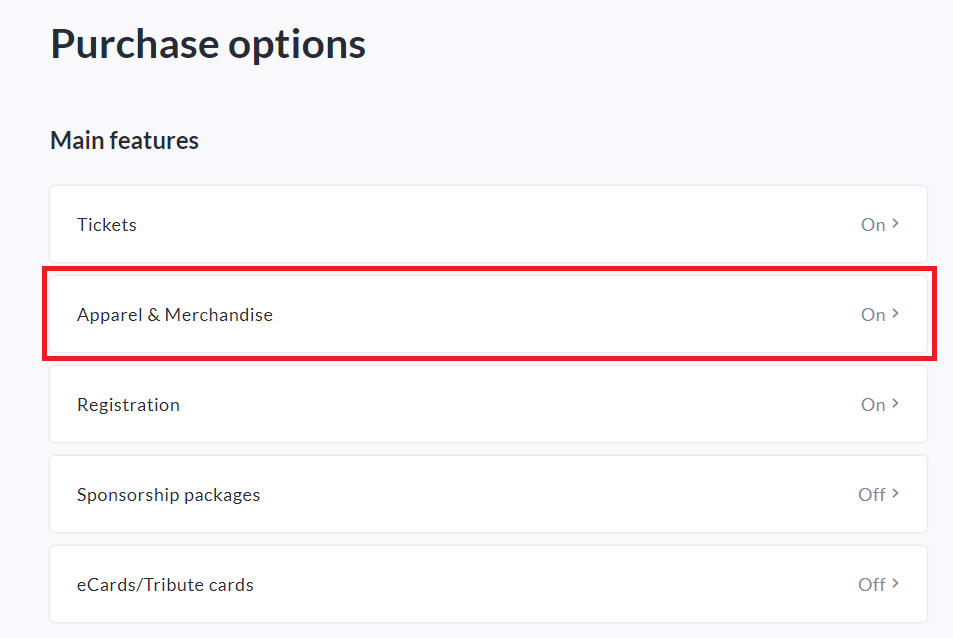The width and height of the screenshot is (953, 638).
Task: Click the Main features section heading
Action: tap(124, 141)
